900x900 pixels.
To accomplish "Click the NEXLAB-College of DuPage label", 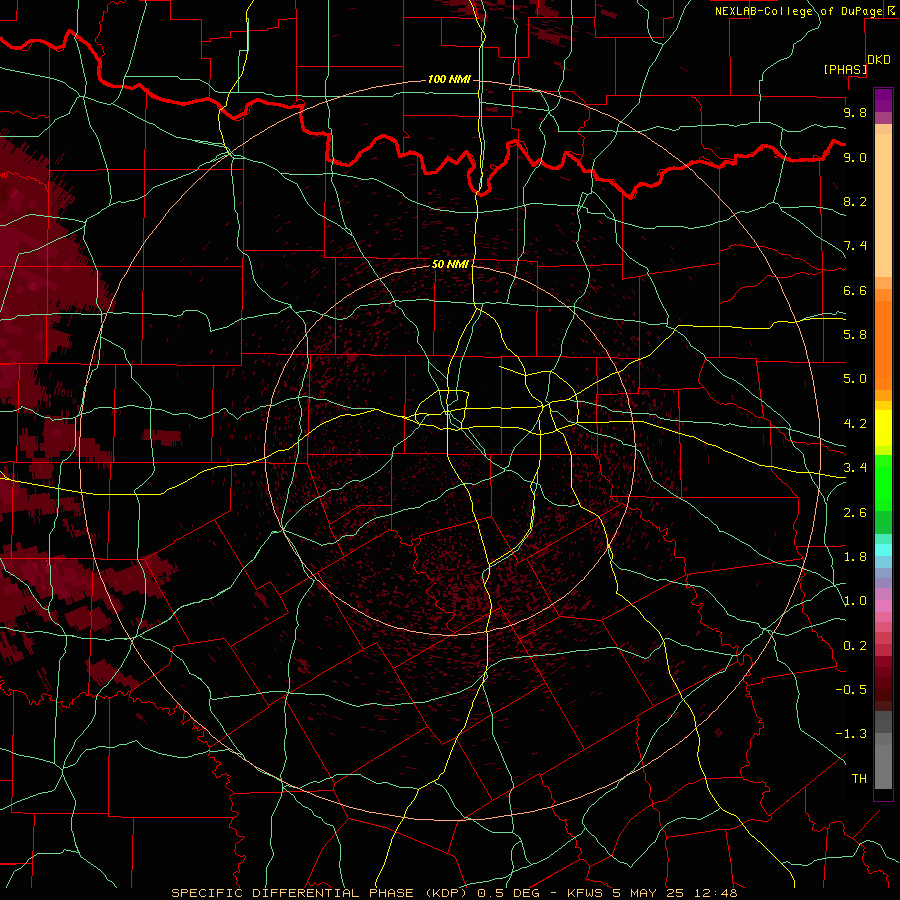I will (799, 11).
